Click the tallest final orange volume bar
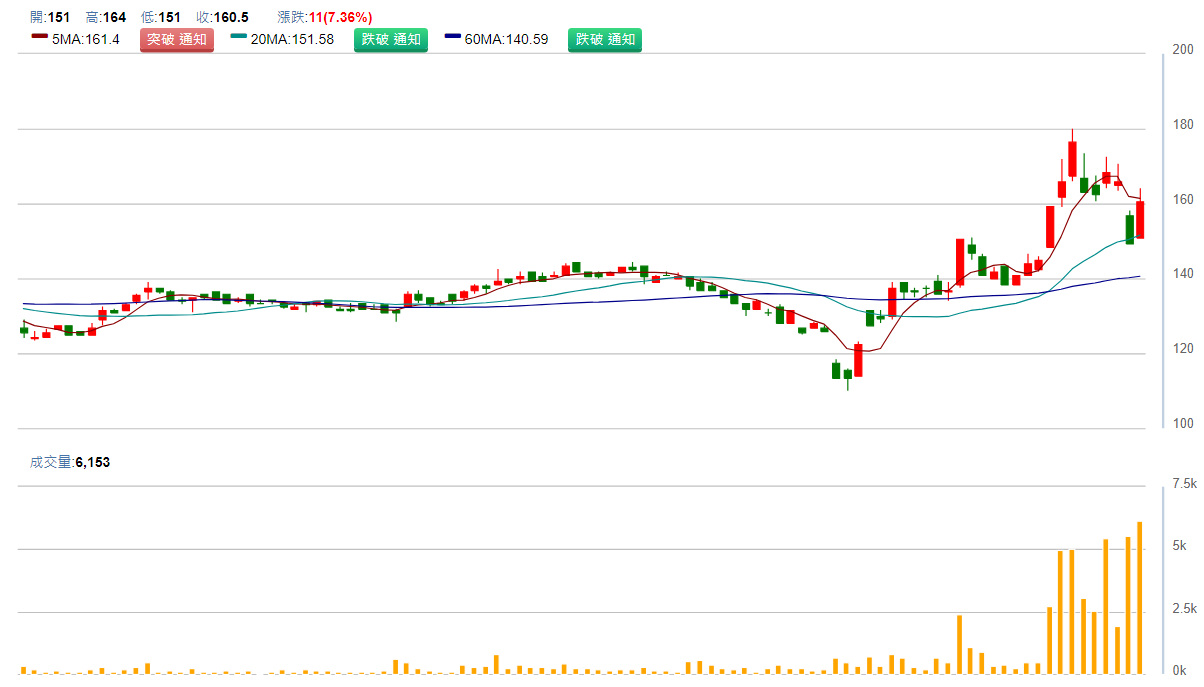Image resolution: width=1204 pixels, height=687 pixels. 1140,597
